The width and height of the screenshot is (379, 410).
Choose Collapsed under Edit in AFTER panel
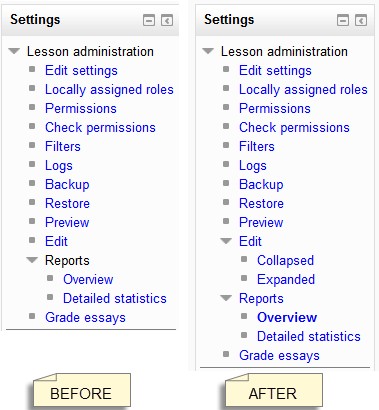click(285, 261)
